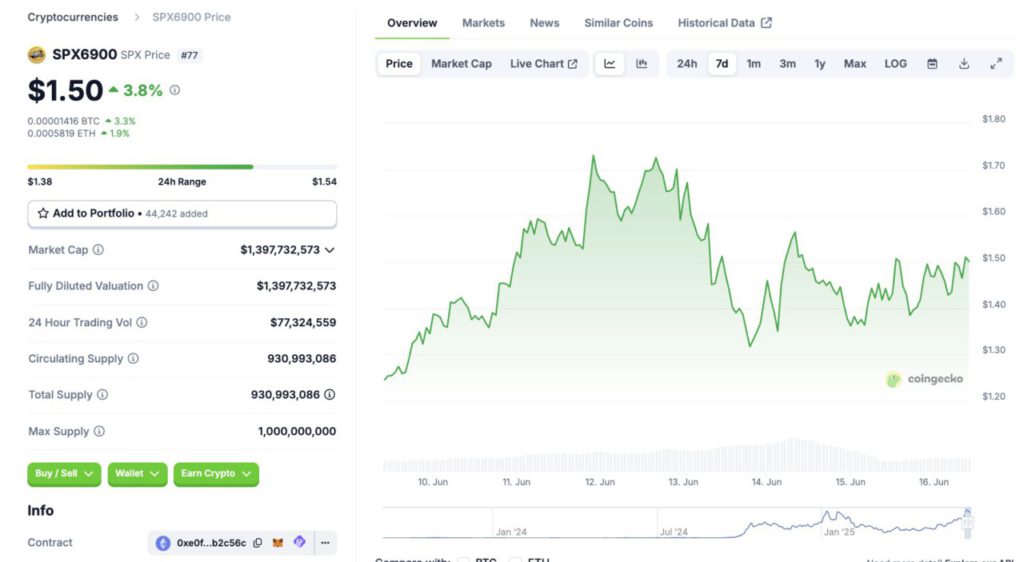Screen dimensions: 1024x562
Task: Click the $1.50 price value
Action: tap(65, 91)
